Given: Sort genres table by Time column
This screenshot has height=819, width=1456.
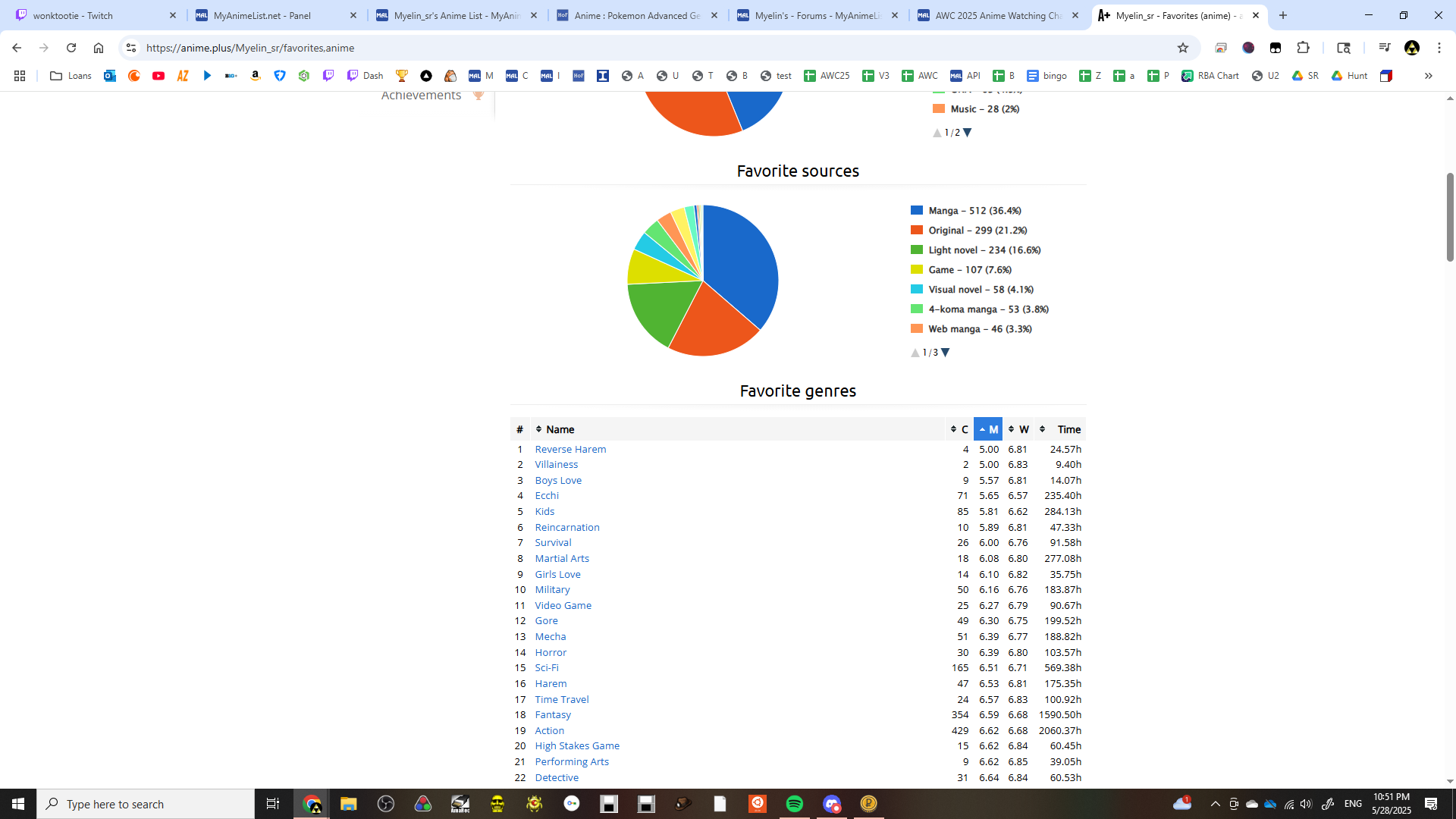Looking at the screenshot, I should pos(1068,429).
